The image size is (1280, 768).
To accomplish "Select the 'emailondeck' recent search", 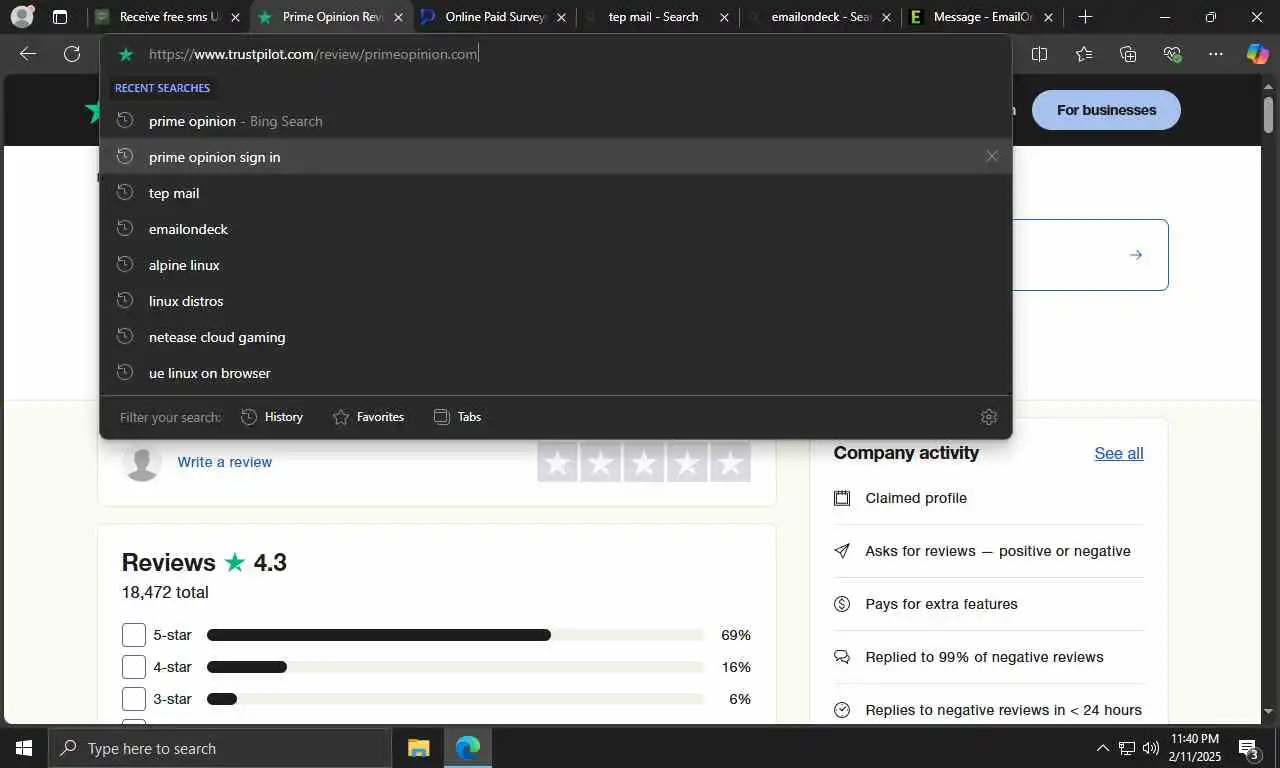I will pyautogui.click(x=556, y=229).
